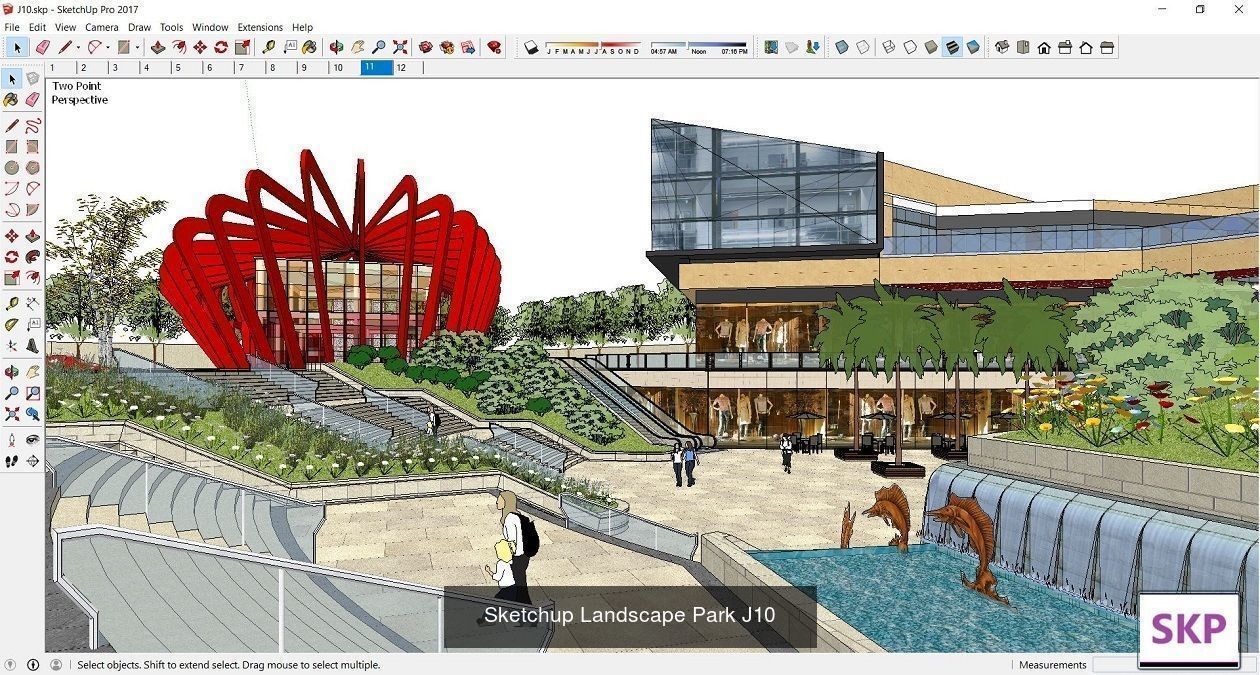
Task: Switch to scene tab 1
Action: 59,68
